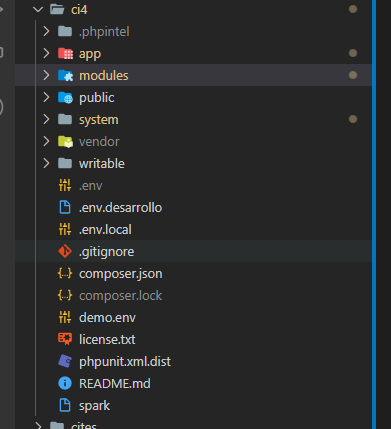Viewport: 391px width, 429px height.
Task: Select the app folder label
Action: click(x=90, y=54)
